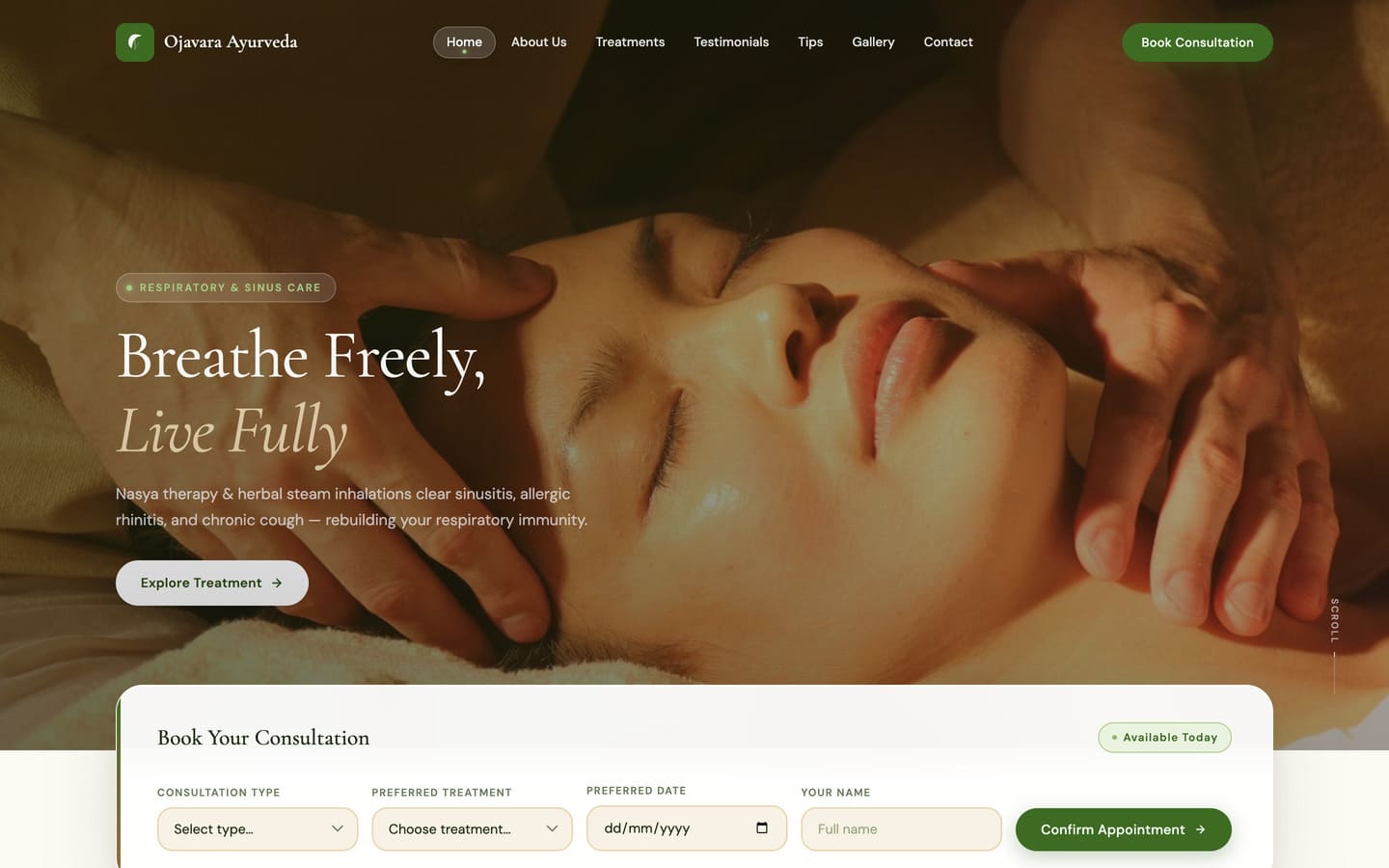Click the arrow icon in Confirm Appointment
Image resolution: width=1389 pixels, height=868 pixels.
point(1200,829)
